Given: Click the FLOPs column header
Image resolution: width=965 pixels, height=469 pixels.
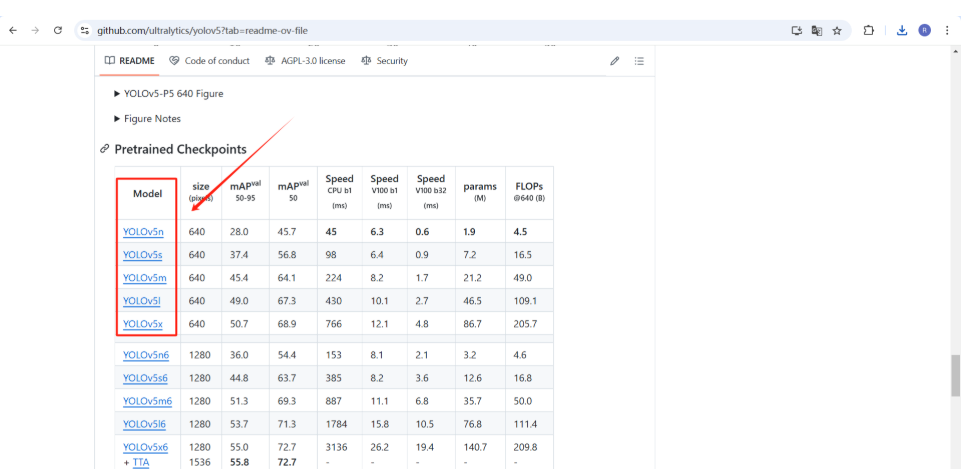Looking at the screenshot, I should (x=529, y=191).
